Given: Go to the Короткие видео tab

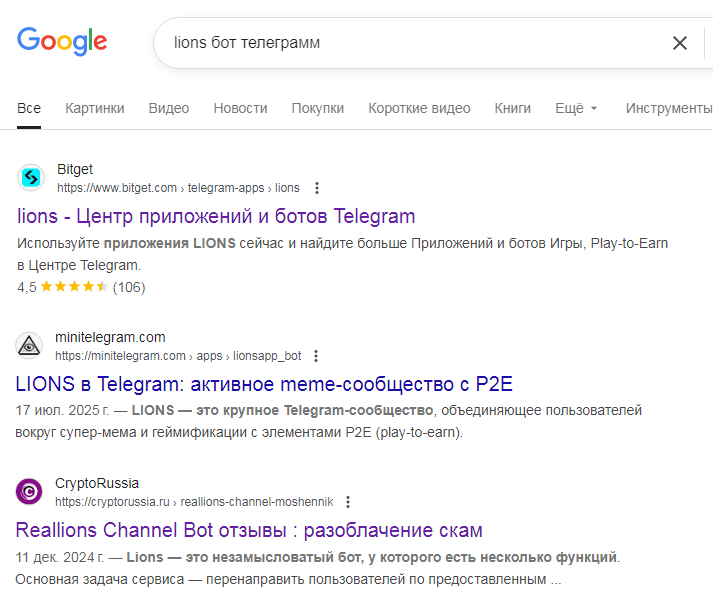Looking at the screenshot, I should [419, 108].
